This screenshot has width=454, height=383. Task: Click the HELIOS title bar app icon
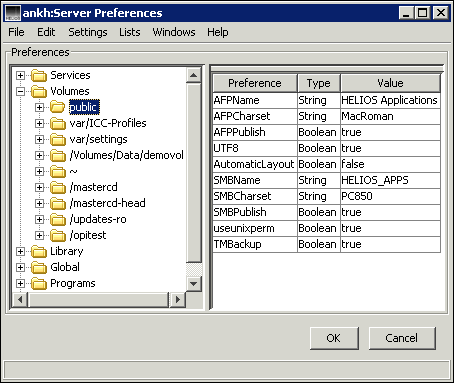click(13, 13)
